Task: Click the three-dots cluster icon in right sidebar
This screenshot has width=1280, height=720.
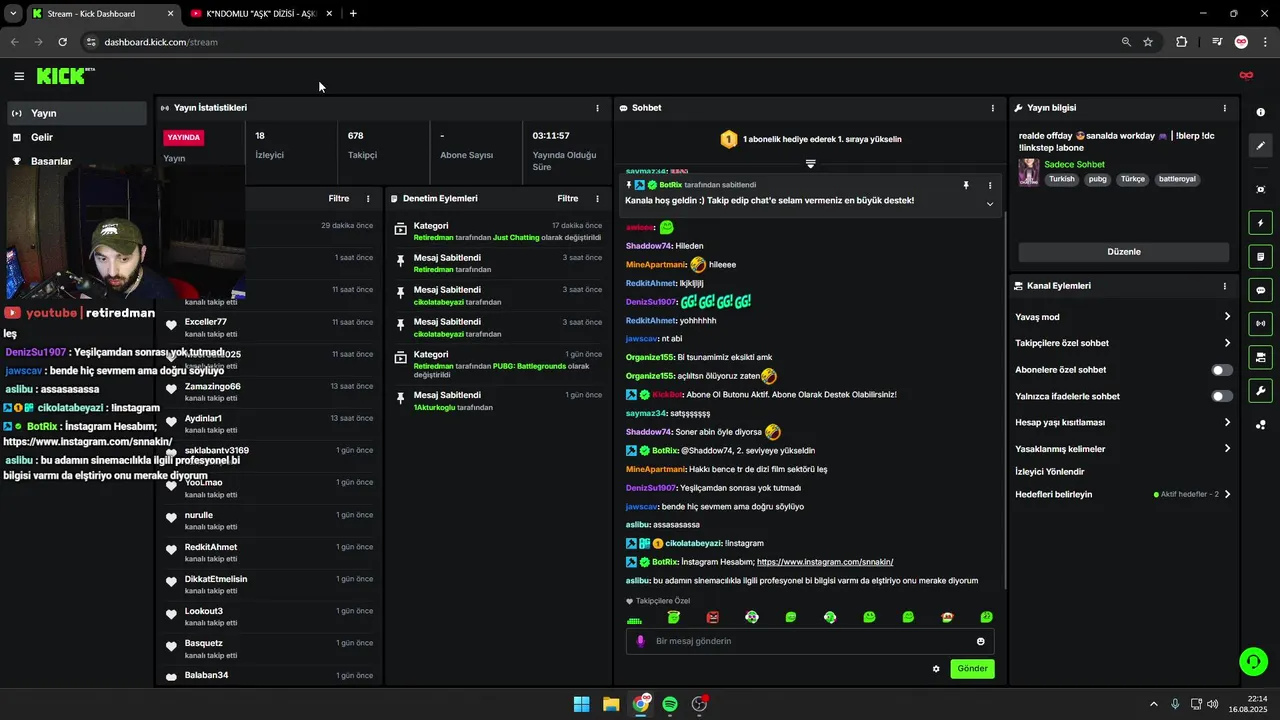Action: 1260,425
